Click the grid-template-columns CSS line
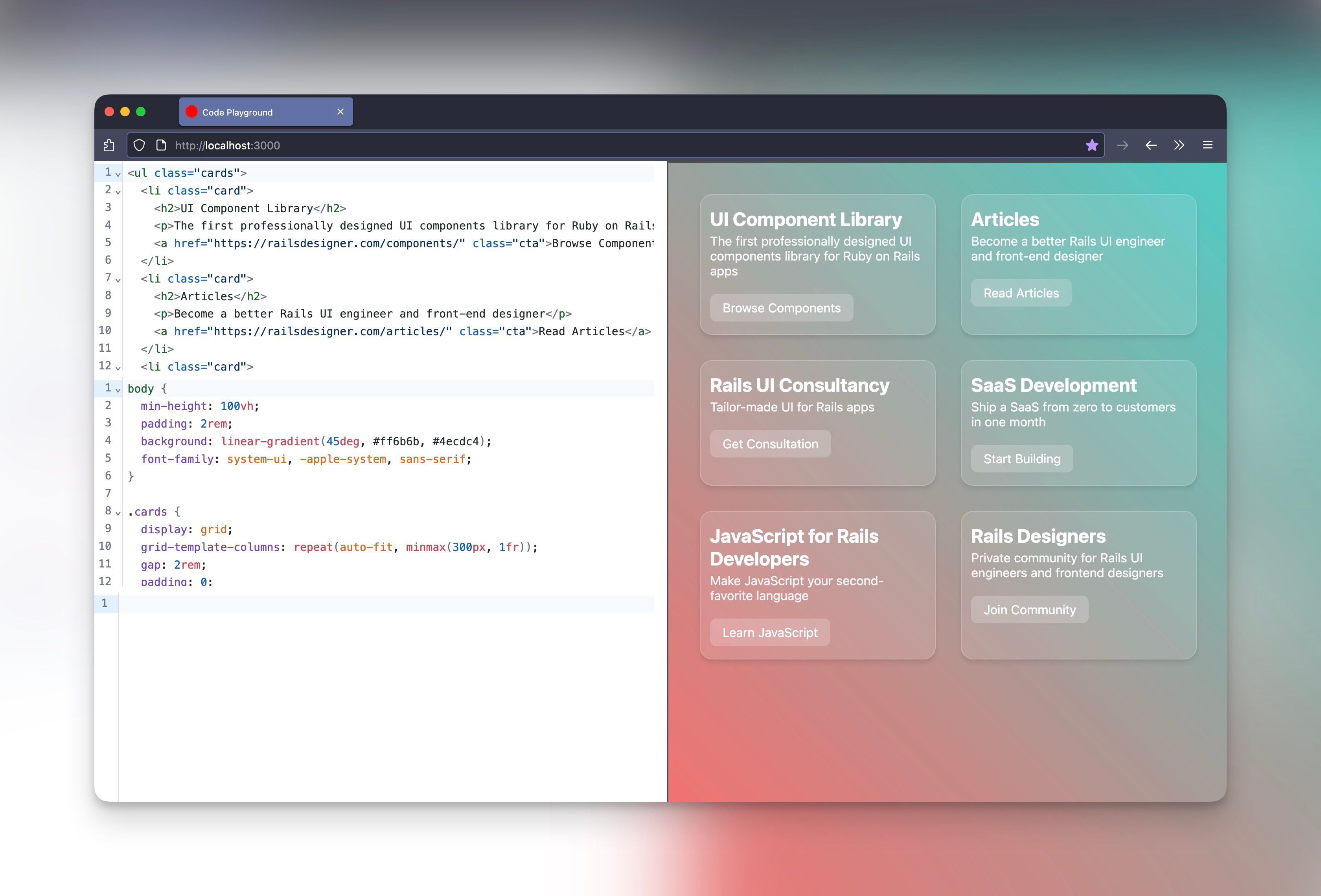Viewport: 1321px width, 896px height. coord(339,547)
